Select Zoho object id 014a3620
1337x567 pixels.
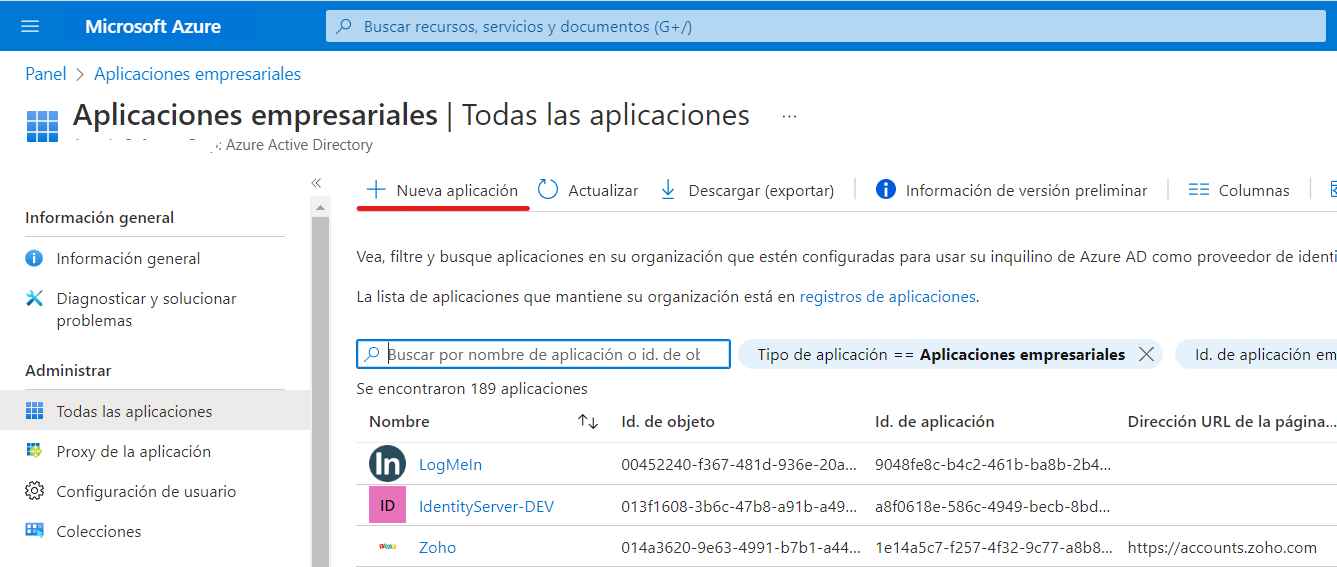coord(739,548)
